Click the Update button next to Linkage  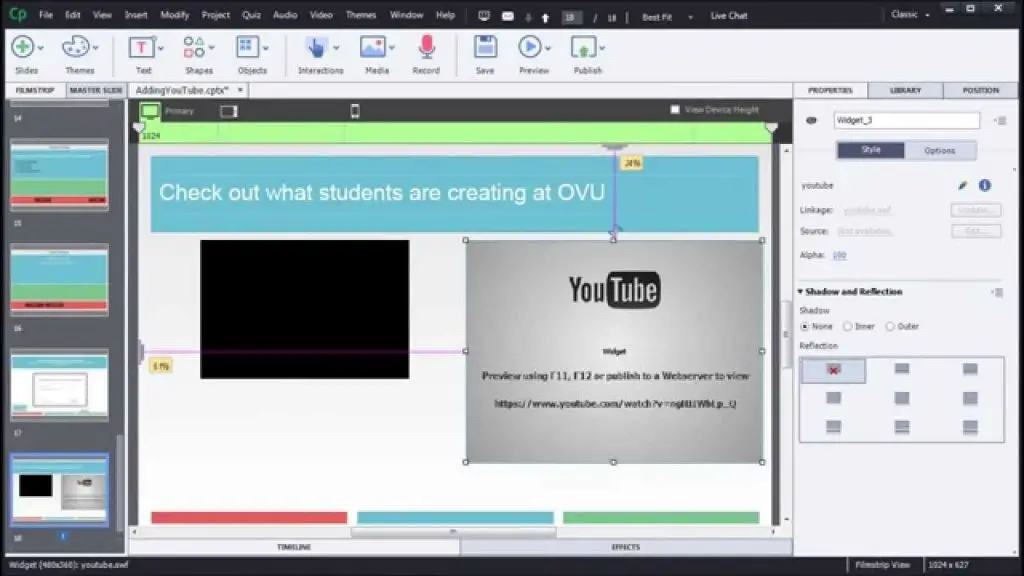pyautogui.click(x=976, y=210)
